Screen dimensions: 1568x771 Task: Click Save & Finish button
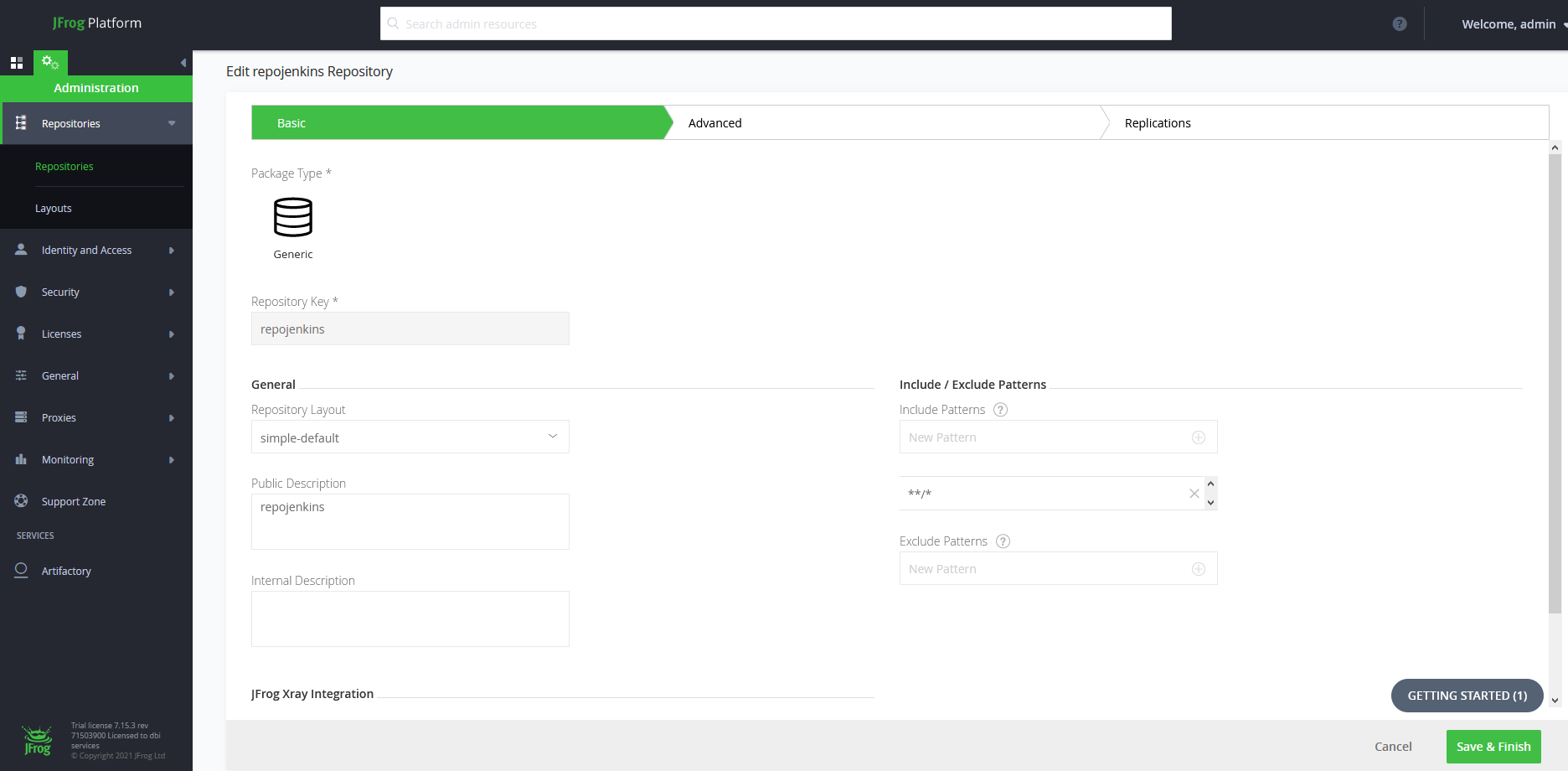coord(1493,747)
